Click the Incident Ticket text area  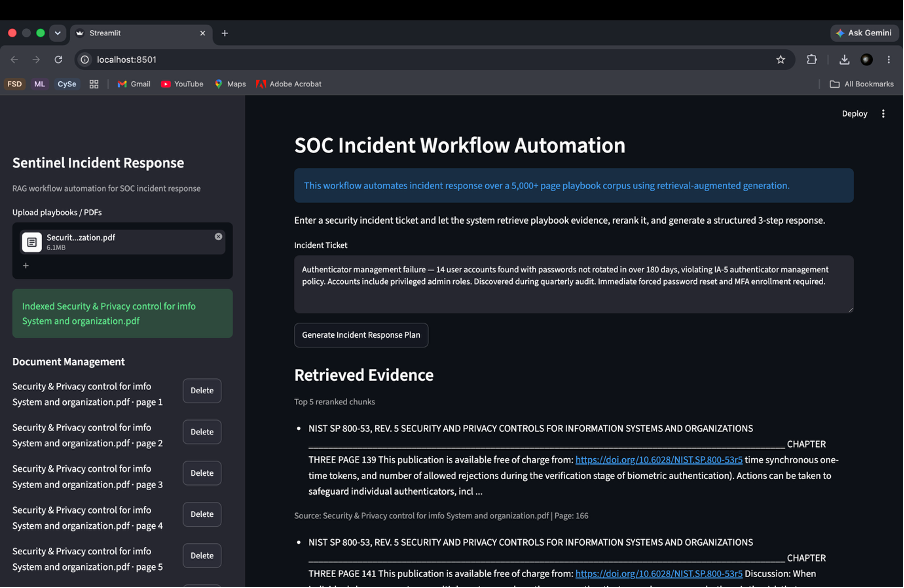click(x=574, y=284)
